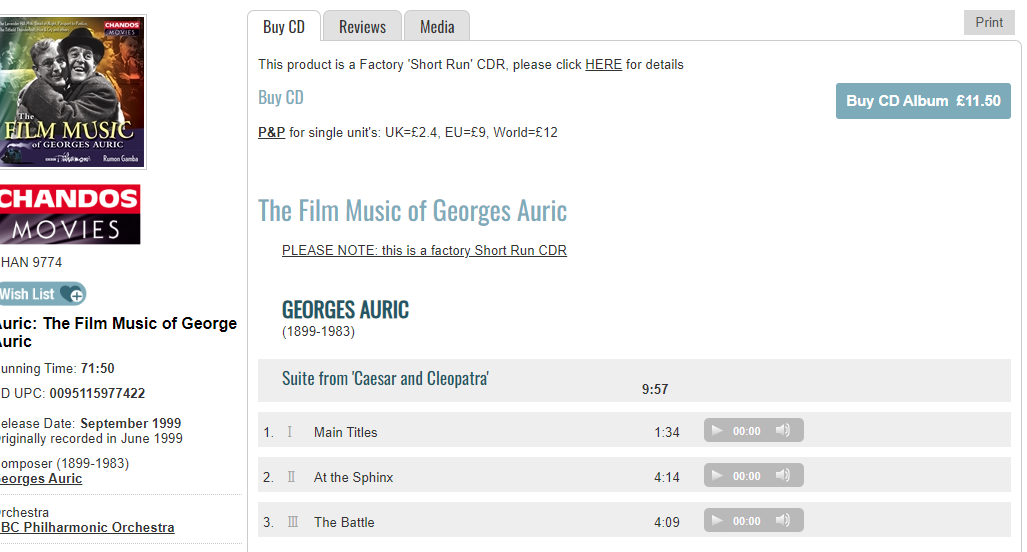The image size is (1027, 552).
Task: Click Buy CD Album £11.50 button
Action: (x=923, y=101)
